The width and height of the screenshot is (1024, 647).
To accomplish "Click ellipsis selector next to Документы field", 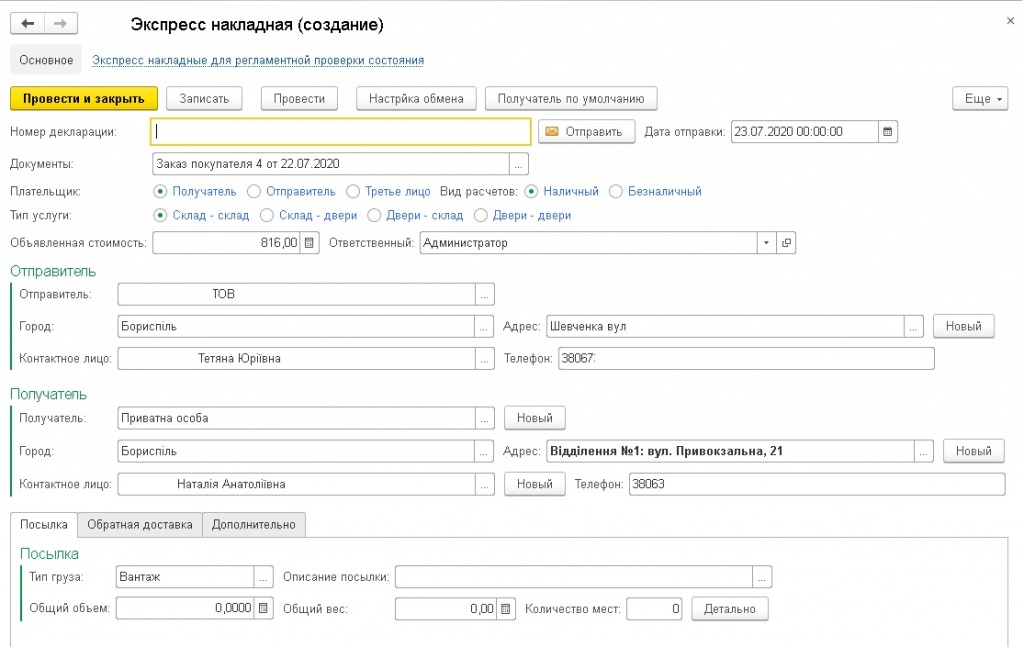I will coord(518,164).
